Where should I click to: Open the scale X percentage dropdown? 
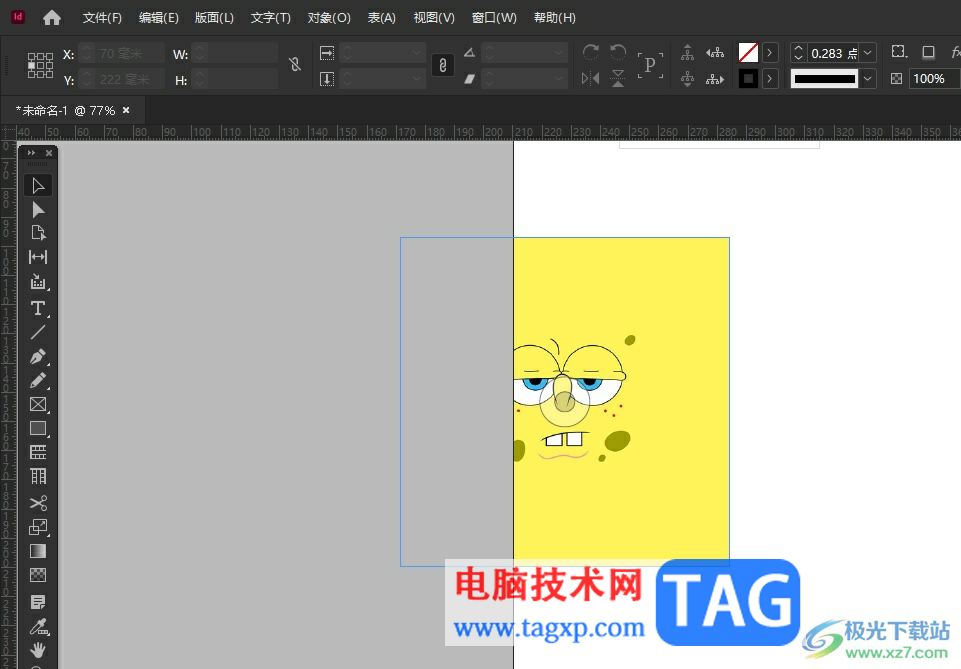point(417,53)
